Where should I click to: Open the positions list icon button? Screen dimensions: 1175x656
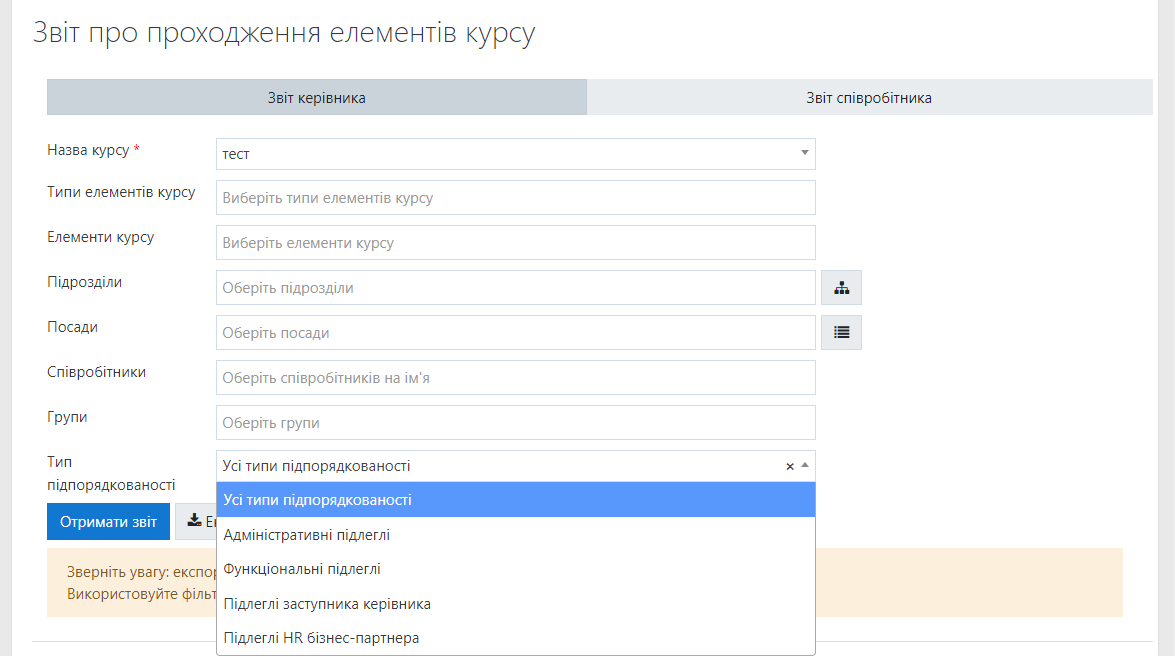coord(841,333)
